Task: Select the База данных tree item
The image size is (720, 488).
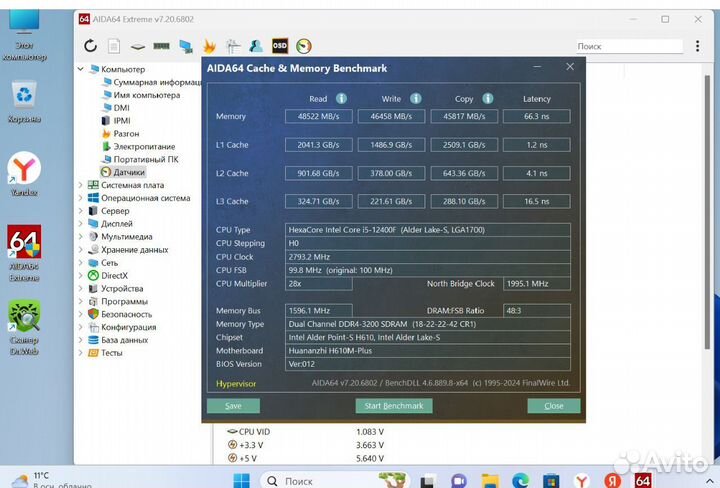Action: (x=118, y=340)
